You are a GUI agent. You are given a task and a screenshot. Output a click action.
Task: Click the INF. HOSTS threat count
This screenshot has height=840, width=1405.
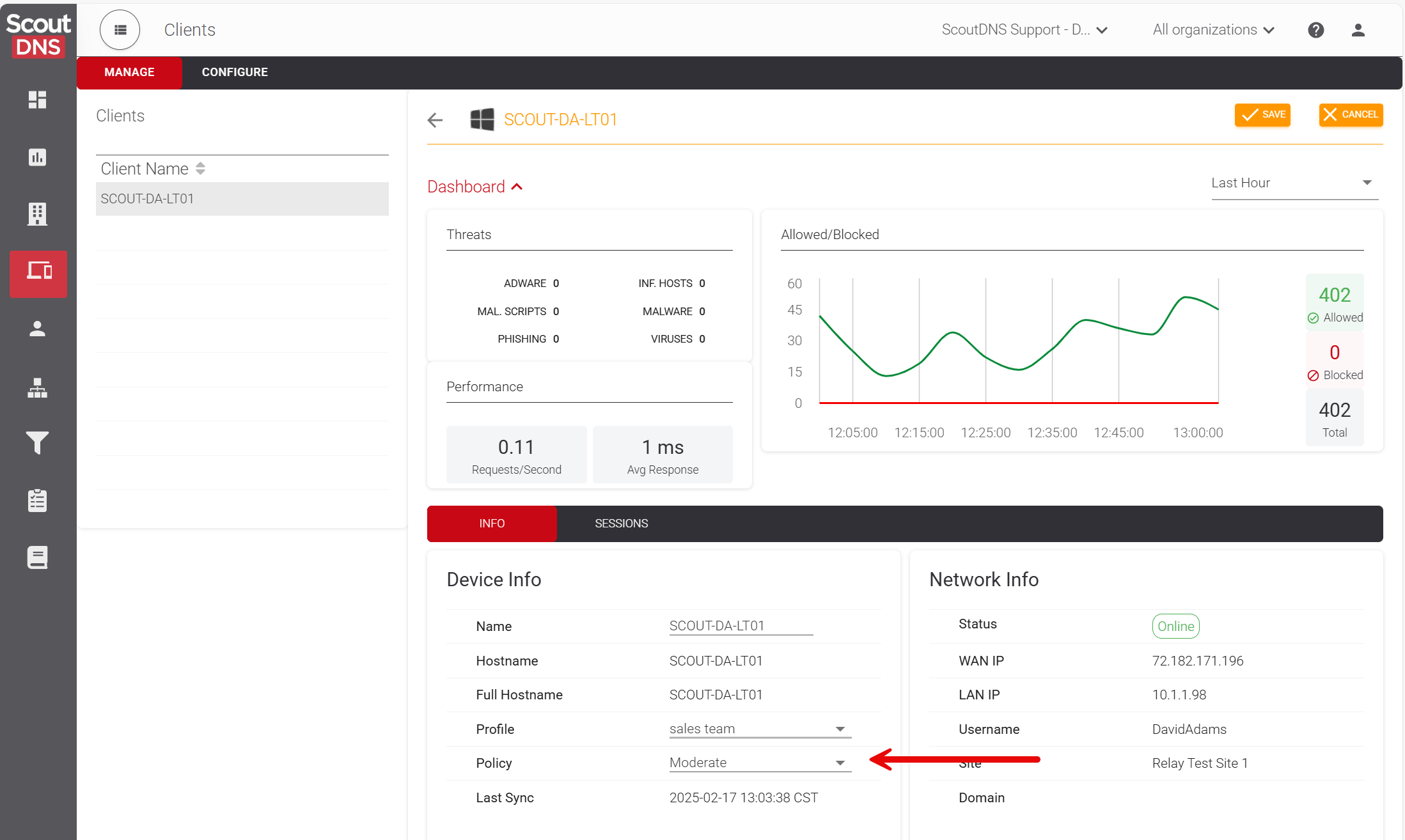702,283
